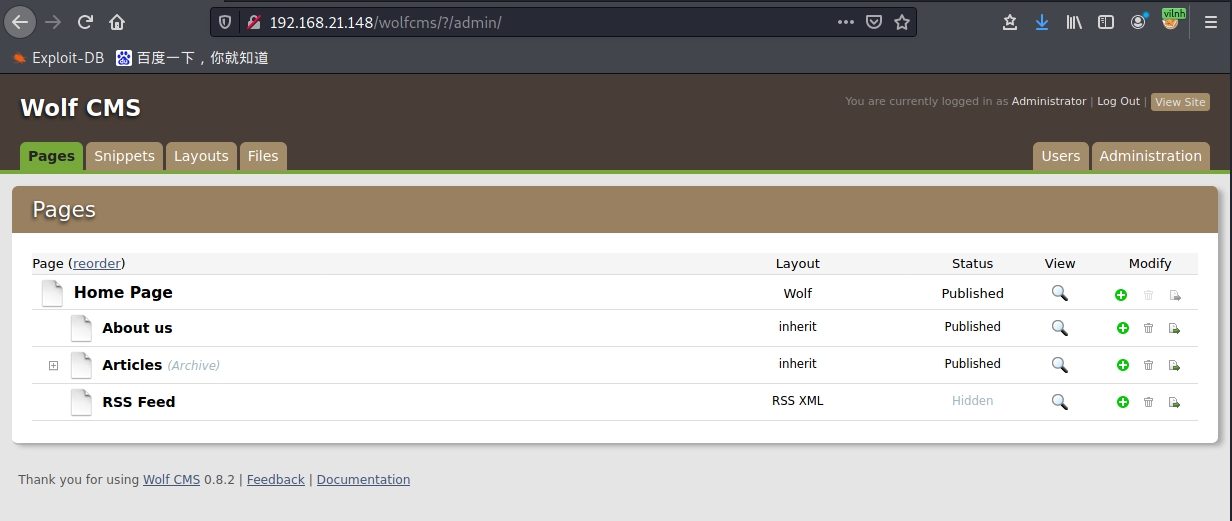This screenshot has height=521, width=1232.
Task: Click the Pocket save icon
Action: (x=874, y=22)
